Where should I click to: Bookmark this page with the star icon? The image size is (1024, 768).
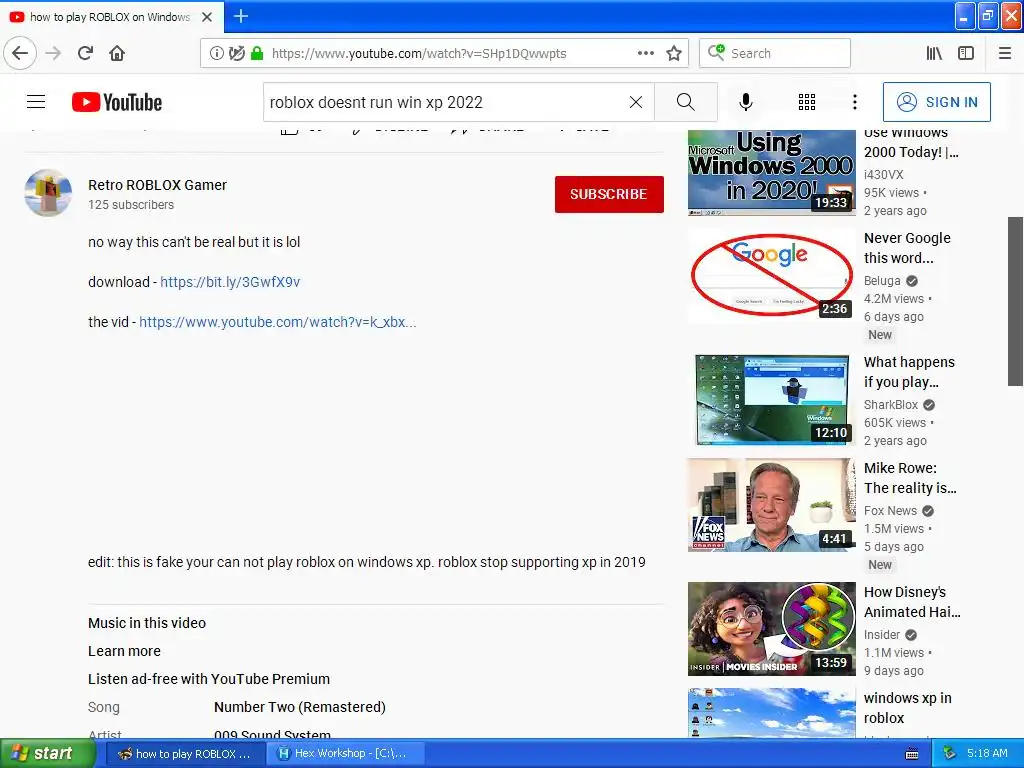[674, 53]
